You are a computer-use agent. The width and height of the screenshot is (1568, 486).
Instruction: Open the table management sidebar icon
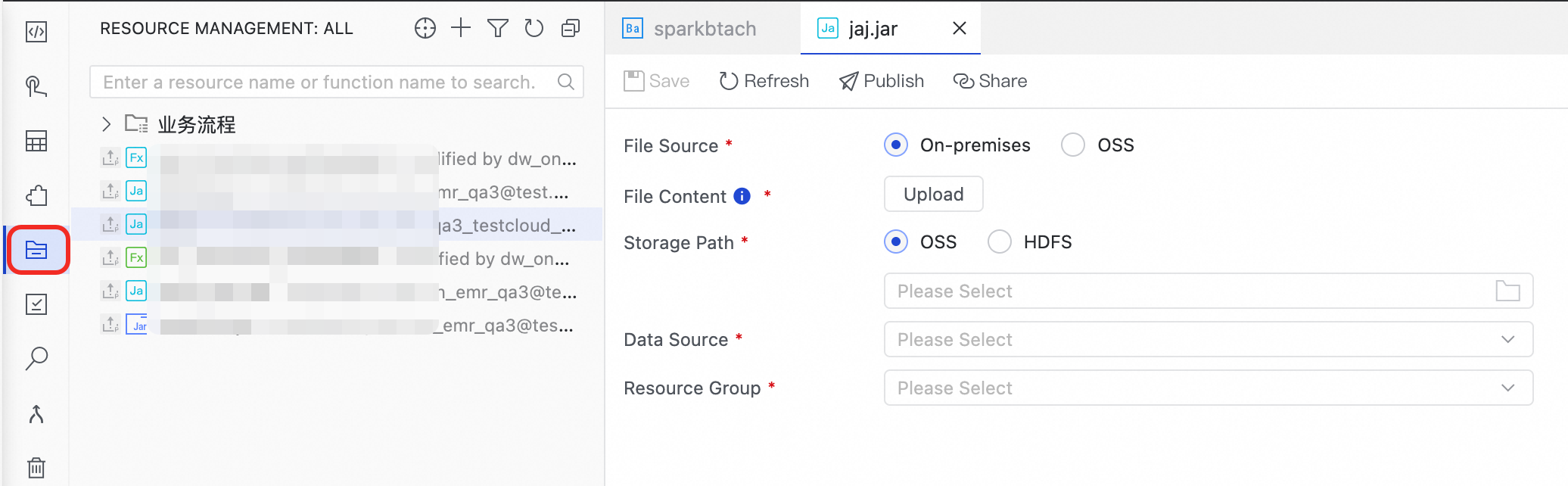(36, 141)
